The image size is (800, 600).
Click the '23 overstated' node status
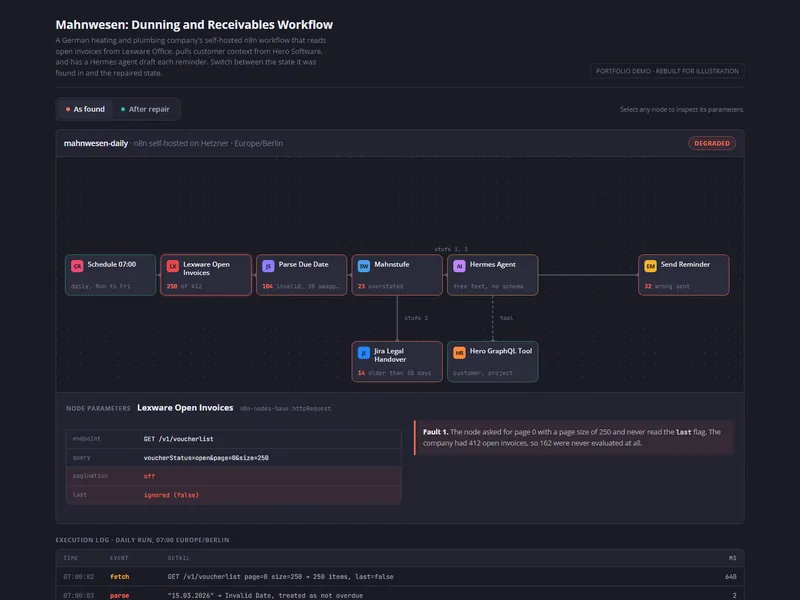381,286
